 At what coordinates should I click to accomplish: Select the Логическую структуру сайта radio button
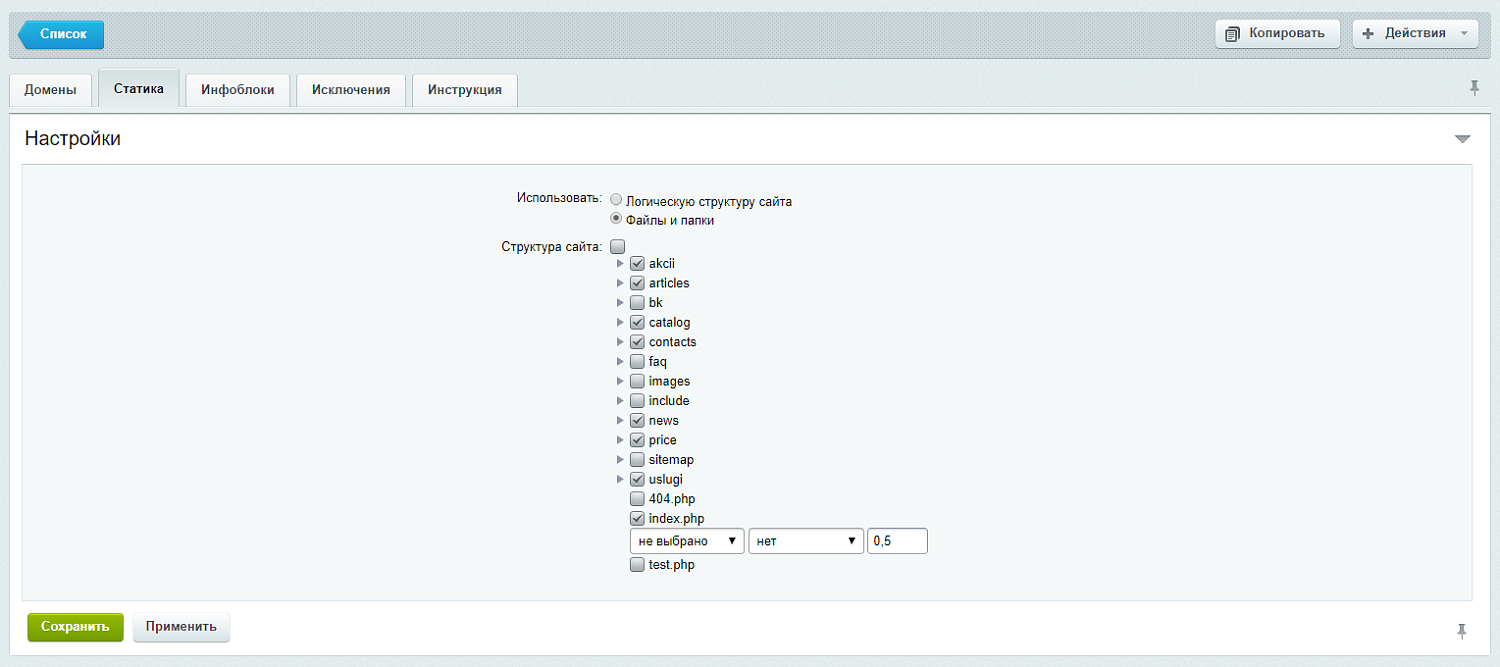[616, 199]
